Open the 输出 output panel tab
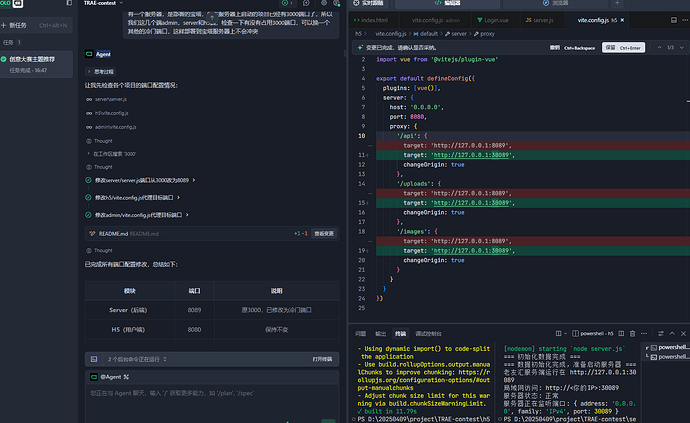 click(x=381, y=334)
